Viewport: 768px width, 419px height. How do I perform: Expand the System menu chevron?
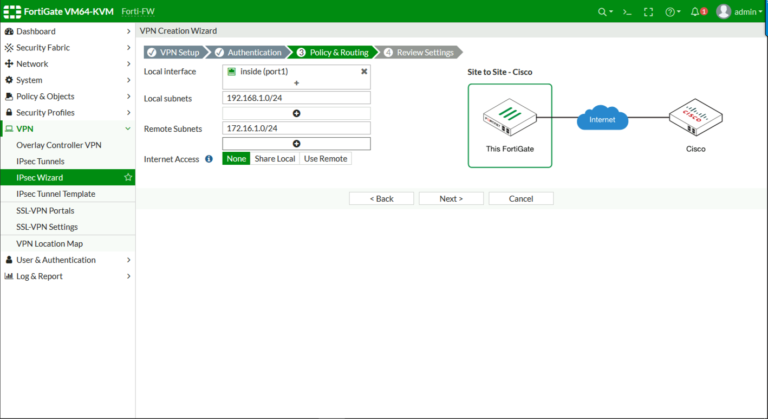(128, 80)
